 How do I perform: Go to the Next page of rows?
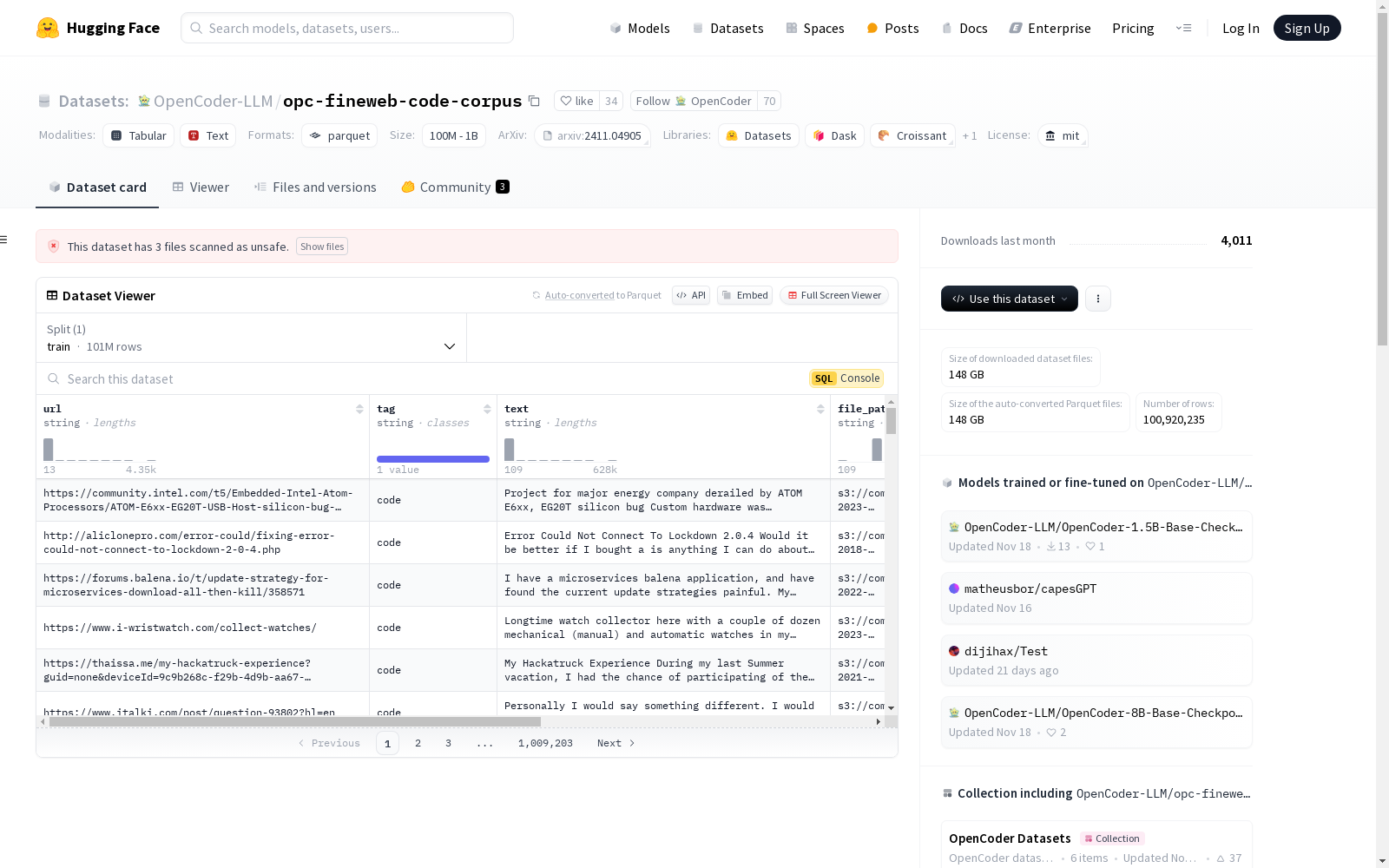(616, 743)
